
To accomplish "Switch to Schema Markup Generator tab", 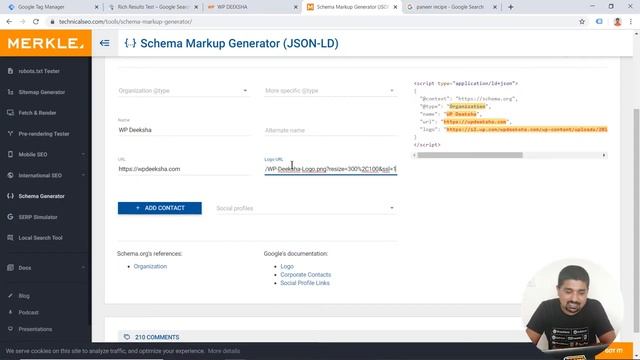I will pyautogui.click(x=352, y=7).
